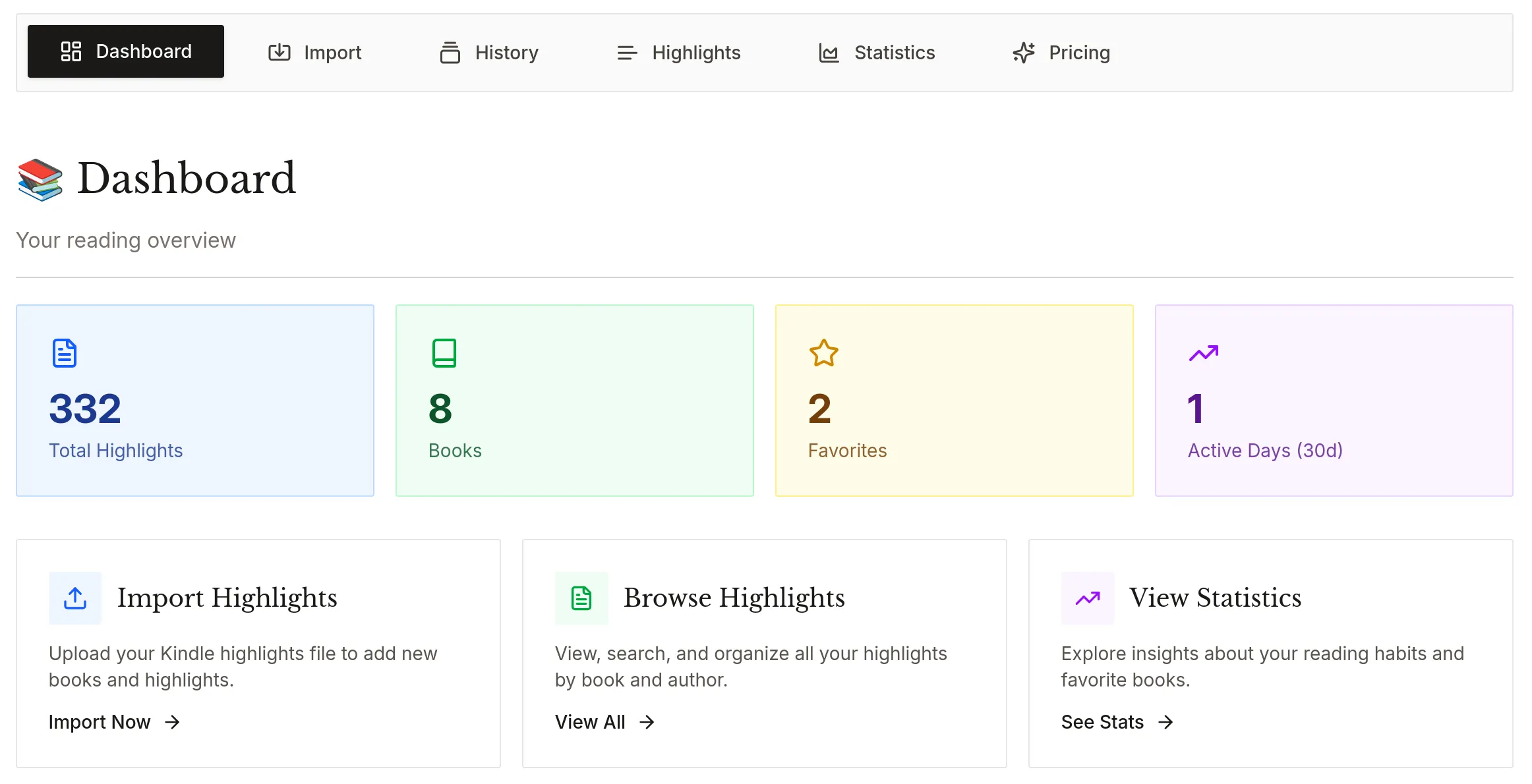Click the Favorites count card

point(954,401)
